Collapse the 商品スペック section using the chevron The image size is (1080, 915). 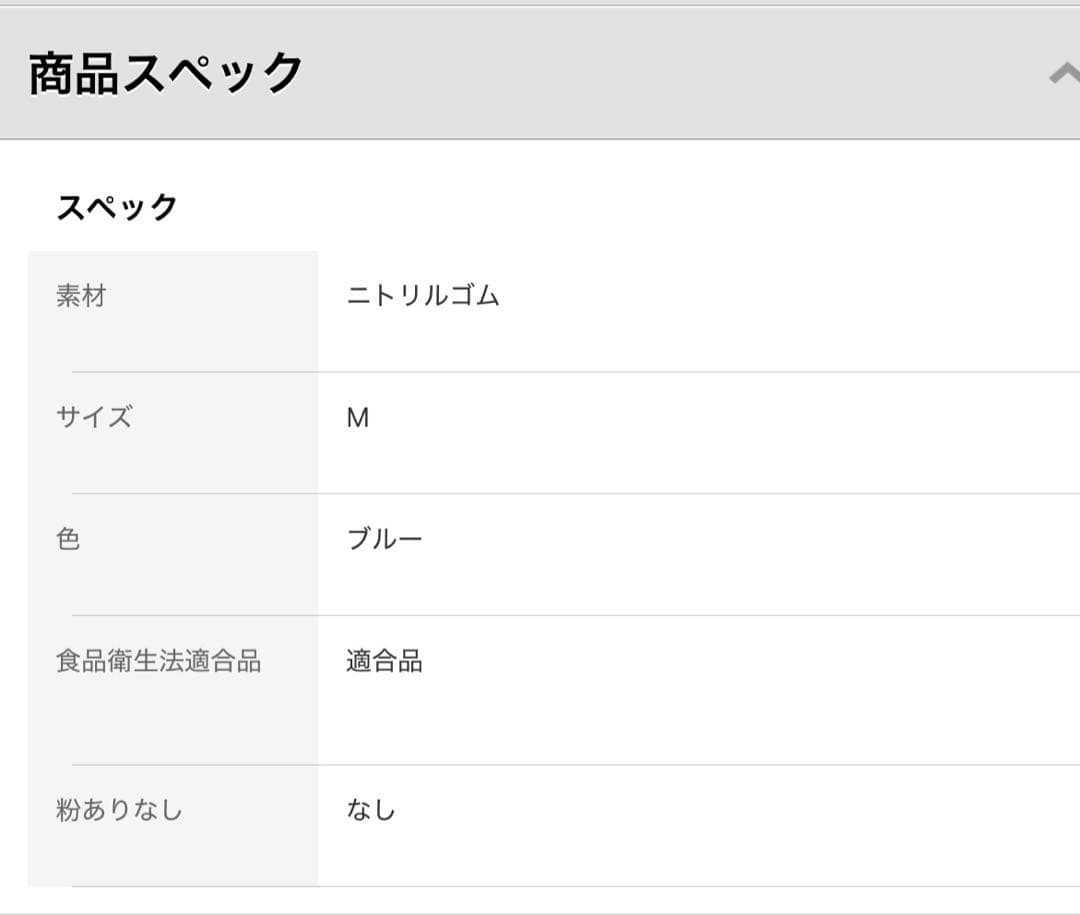coord(1064,75)
